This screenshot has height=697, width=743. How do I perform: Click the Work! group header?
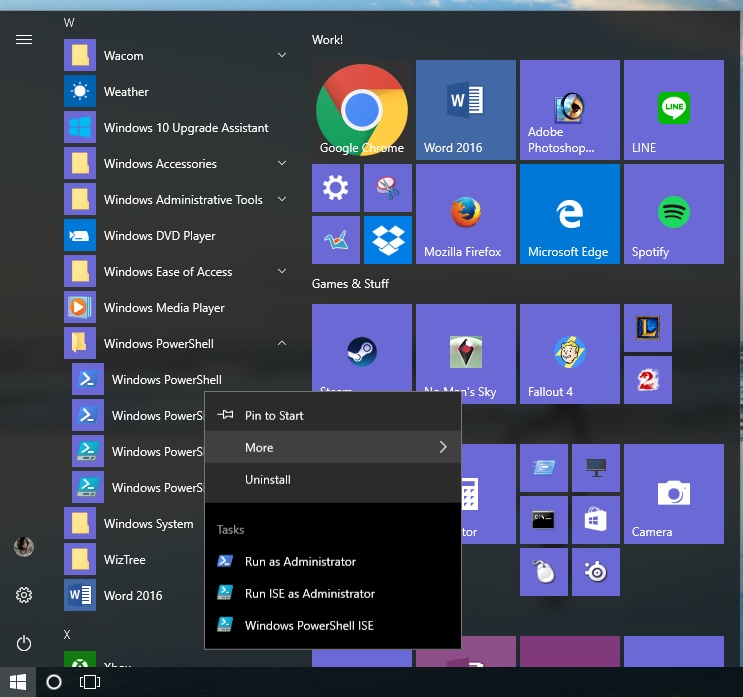coord(327,40)
